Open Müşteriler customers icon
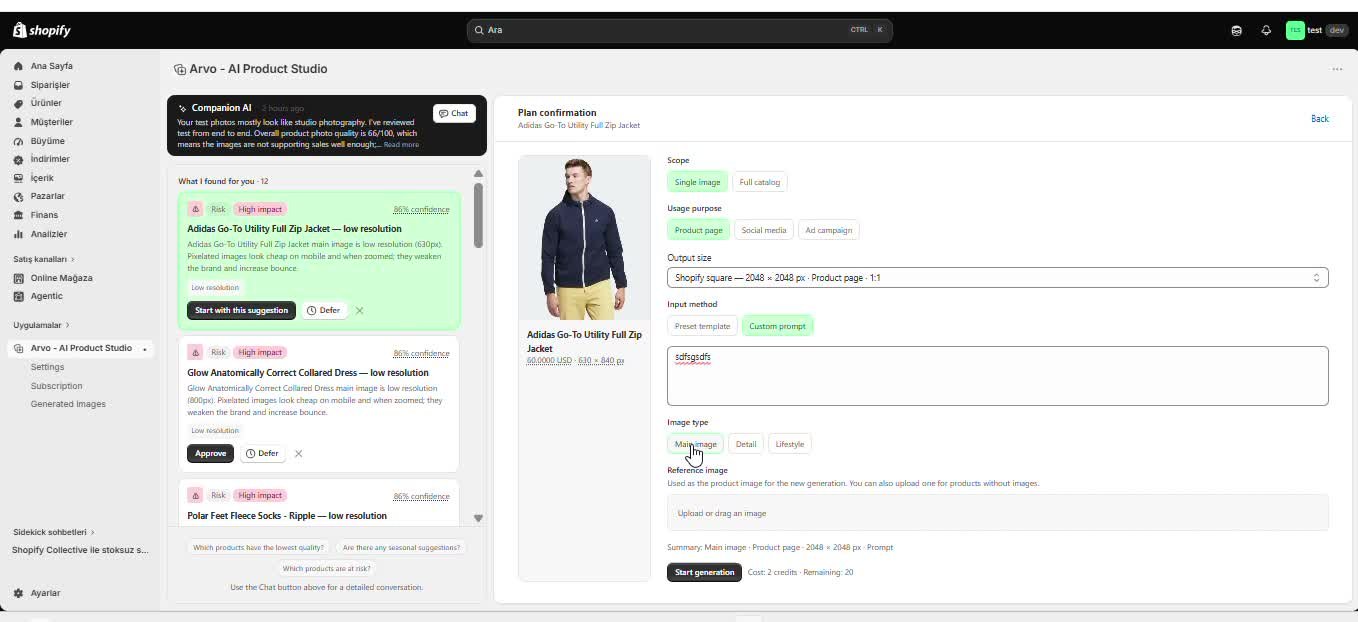Viewport: 1358px width, 622px height. (18, 122)
